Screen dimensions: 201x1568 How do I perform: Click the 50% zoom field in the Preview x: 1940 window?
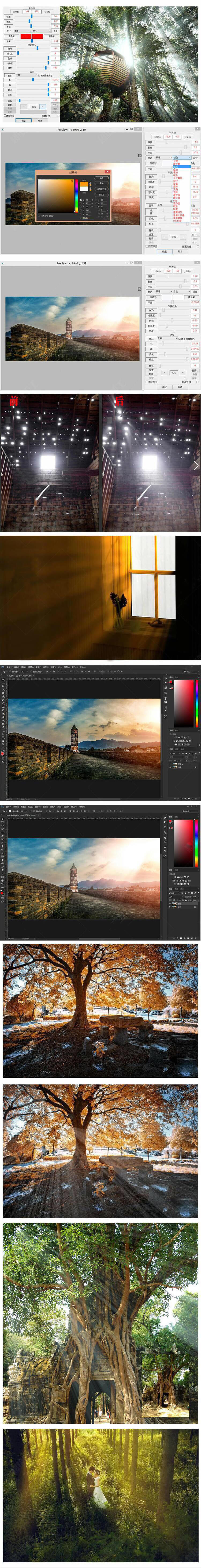point(174,372)
